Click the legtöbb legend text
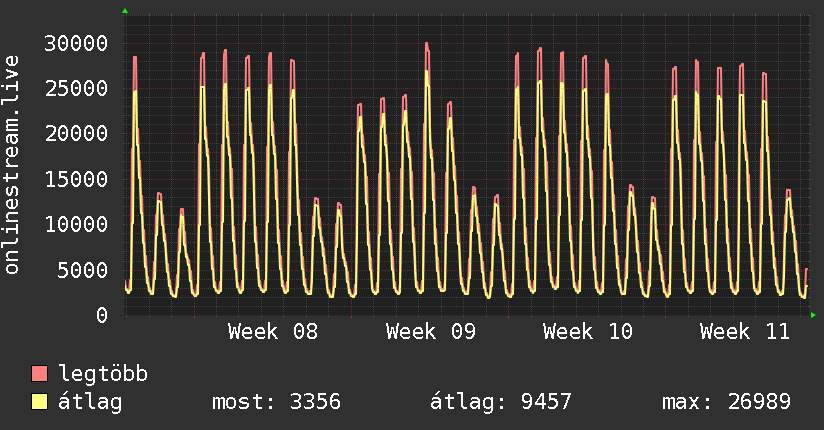Image resolution: width=824 pixels, height=430 pixels. 103,374
